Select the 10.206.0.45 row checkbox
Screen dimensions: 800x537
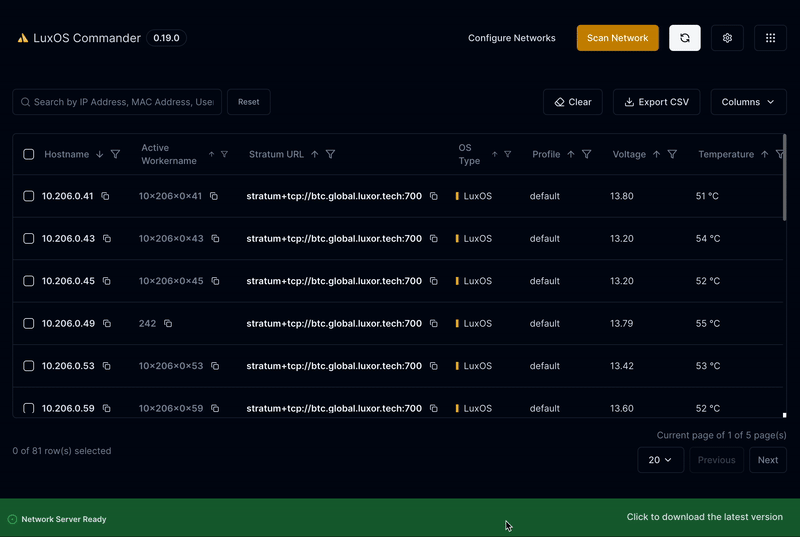[x=29, y=281]
